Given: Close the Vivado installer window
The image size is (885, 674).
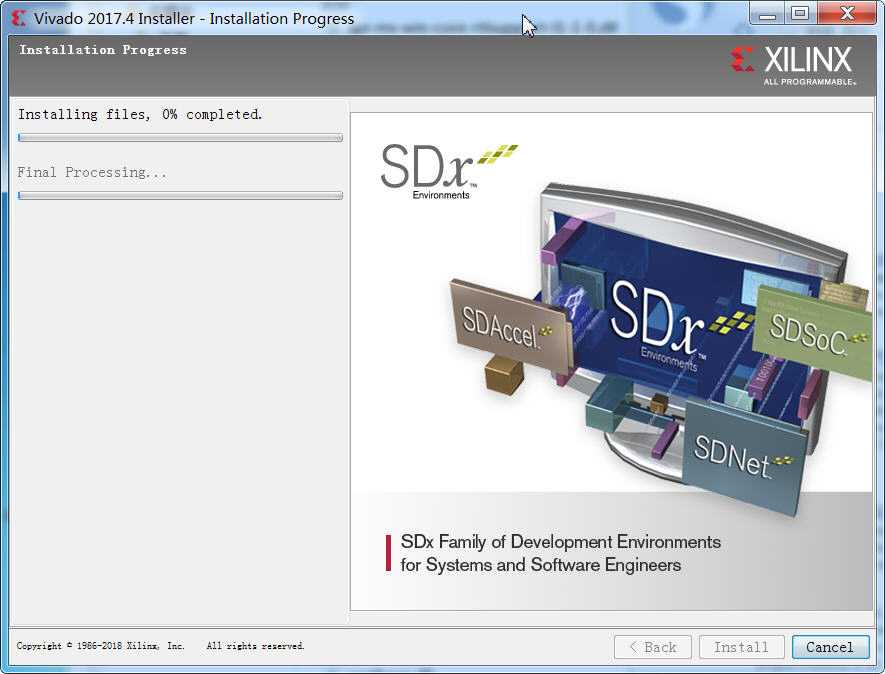Looking at the screenshot, I should tap(847, 14).
